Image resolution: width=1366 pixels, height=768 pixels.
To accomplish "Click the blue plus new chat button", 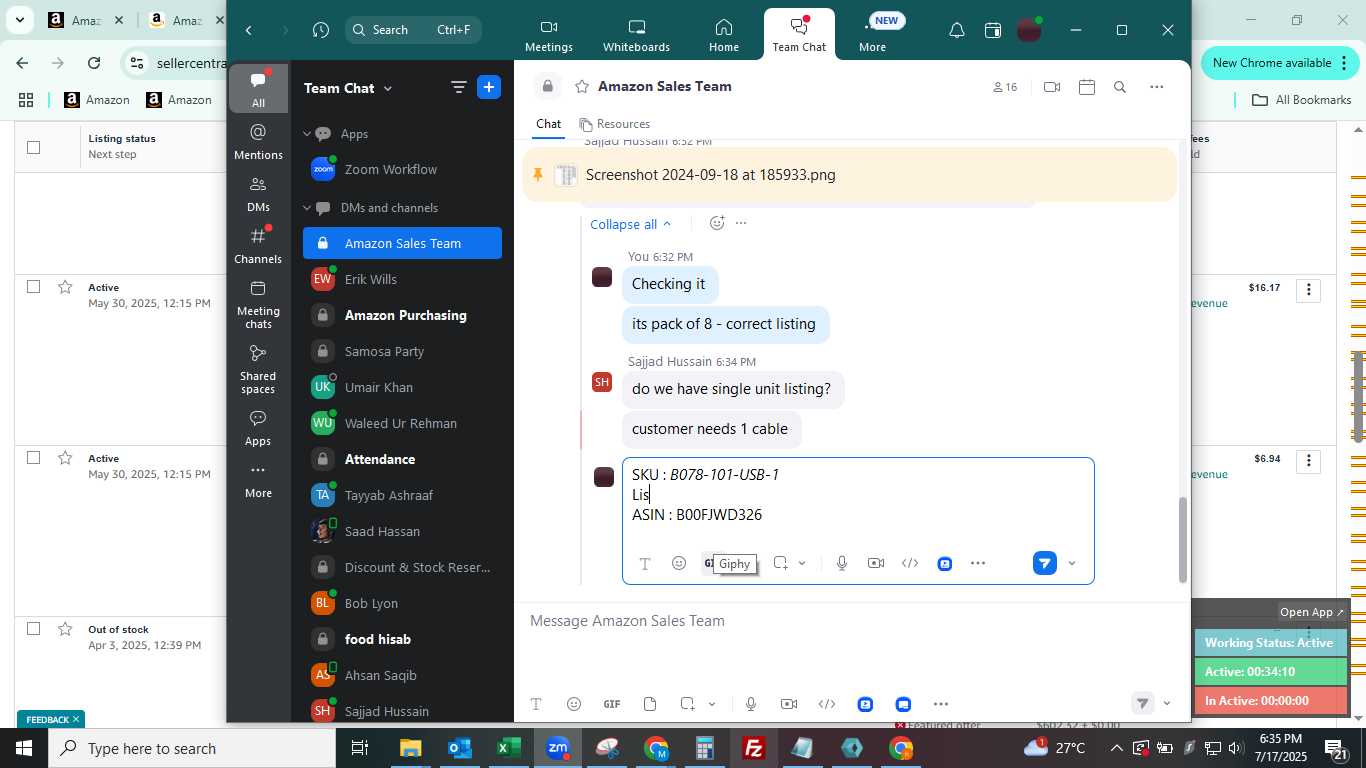I will (489, 87).
